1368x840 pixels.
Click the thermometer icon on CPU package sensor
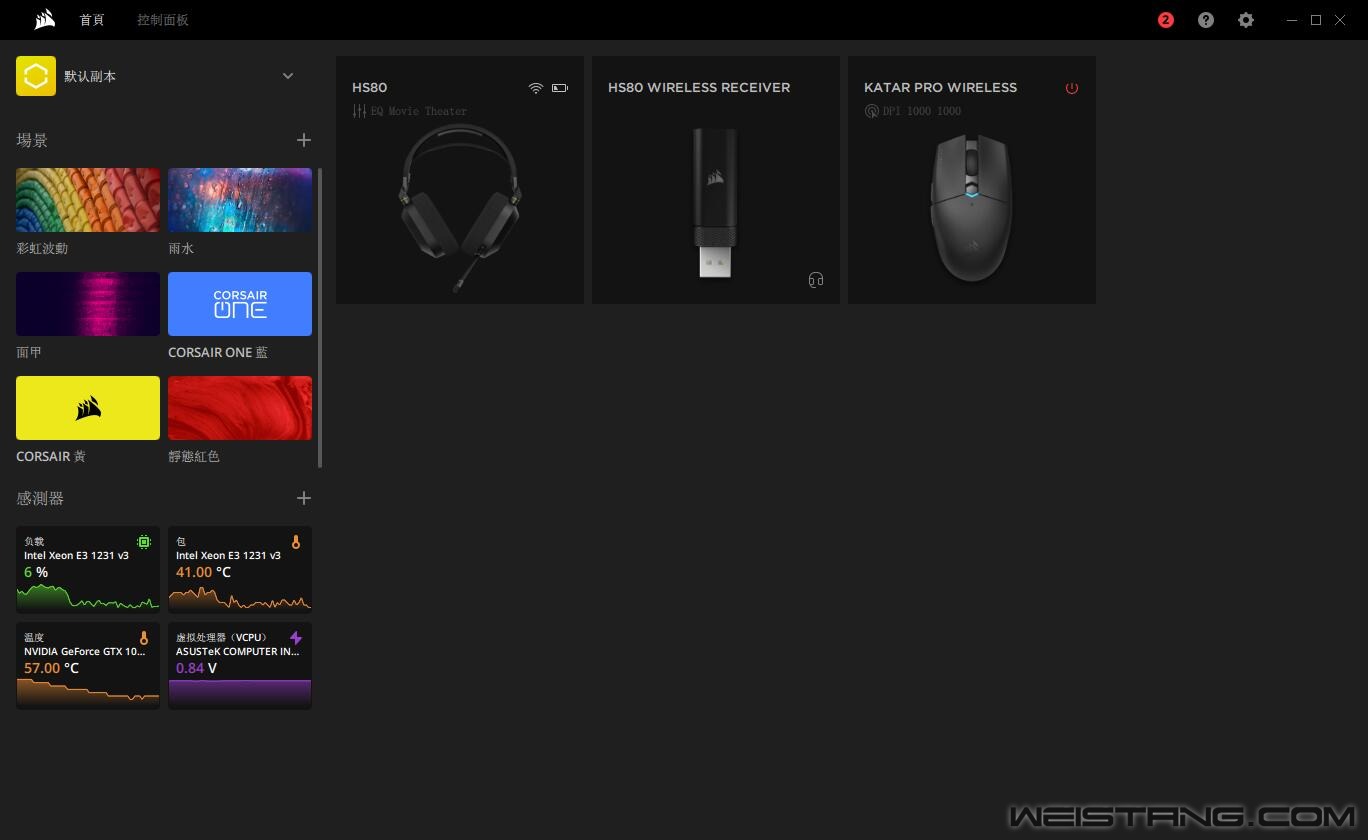point(296,542)
